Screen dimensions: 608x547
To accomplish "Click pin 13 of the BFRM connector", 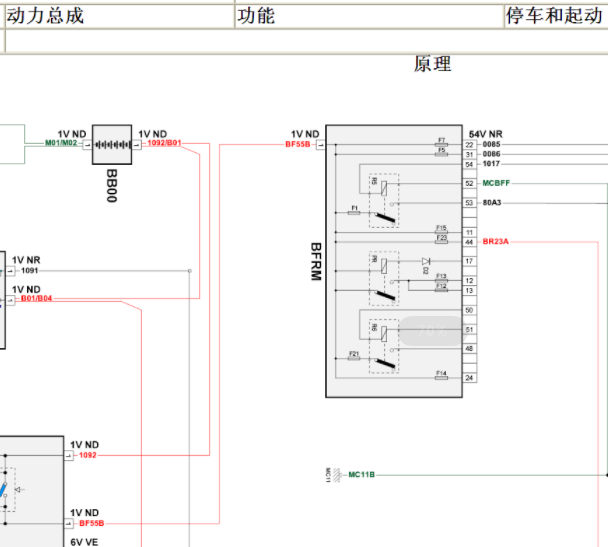I will (470, 290).
